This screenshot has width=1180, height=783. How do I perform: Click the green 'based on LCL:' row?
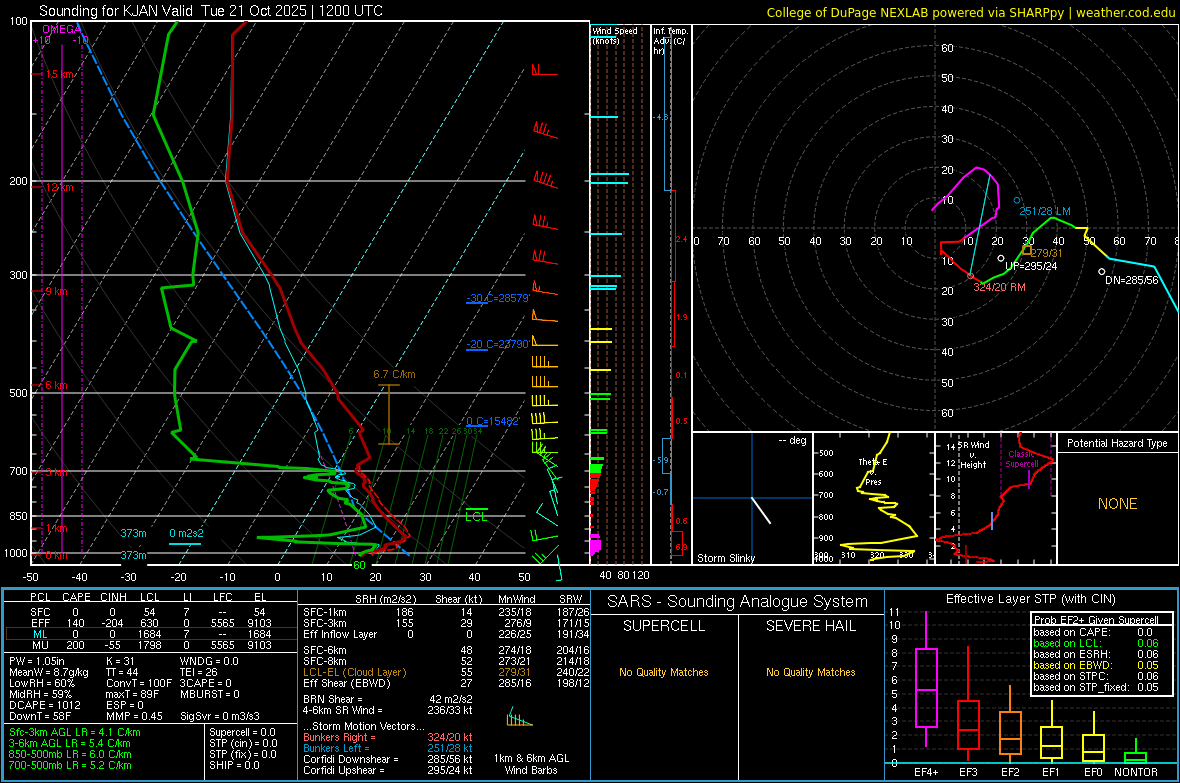(x=1096, y=644)
